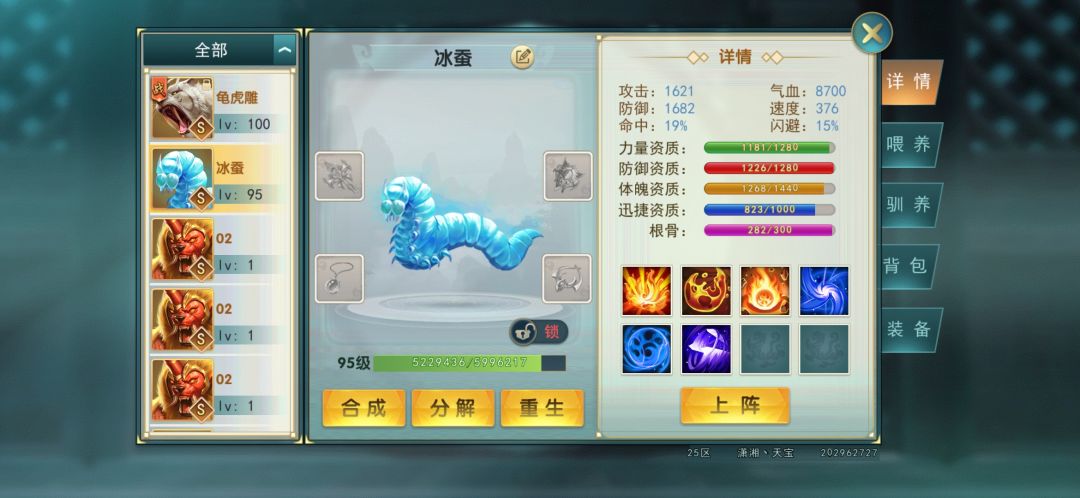
Task: Click the 上阵 deploy button
Action: (x=735, y=406)
